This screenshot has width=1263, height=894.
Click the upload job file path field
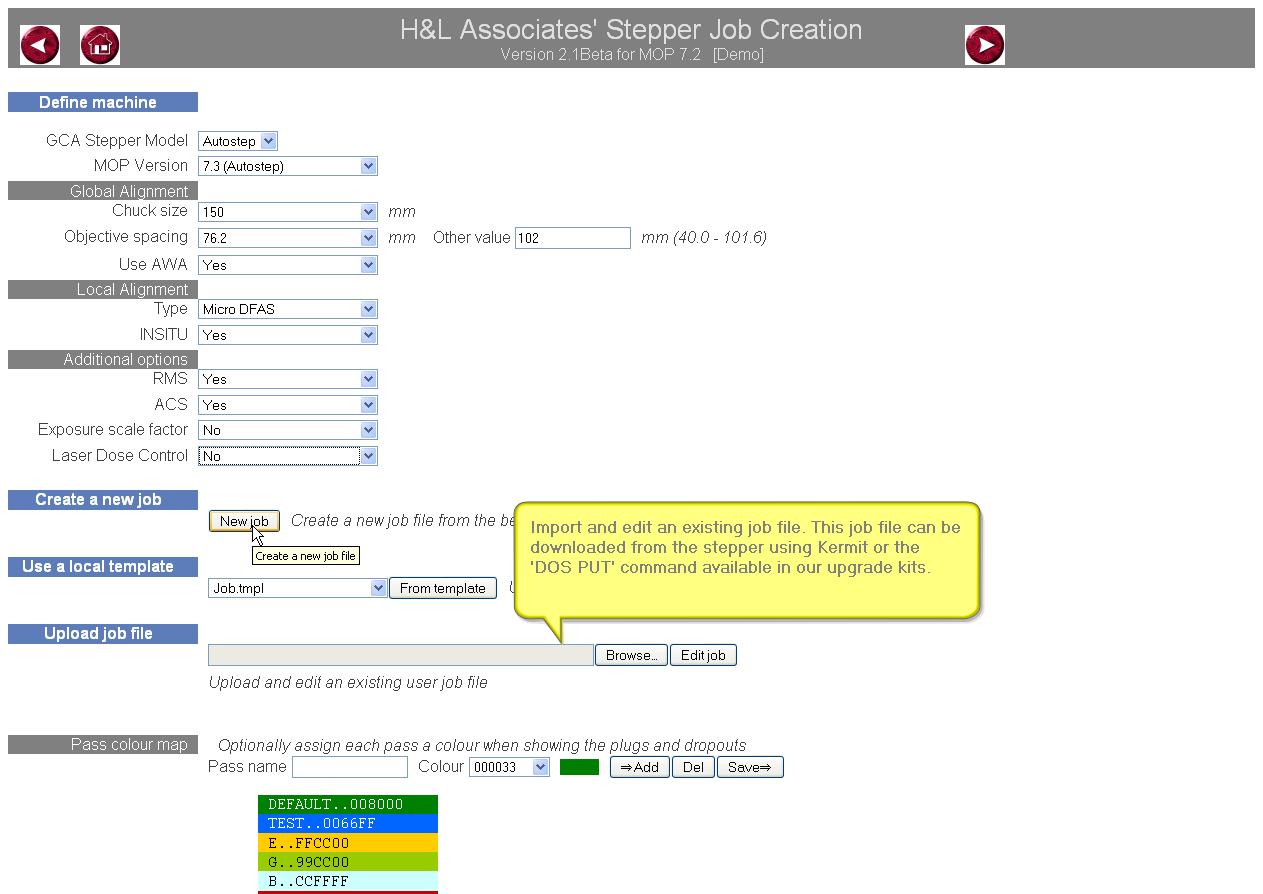coord(401,655)
